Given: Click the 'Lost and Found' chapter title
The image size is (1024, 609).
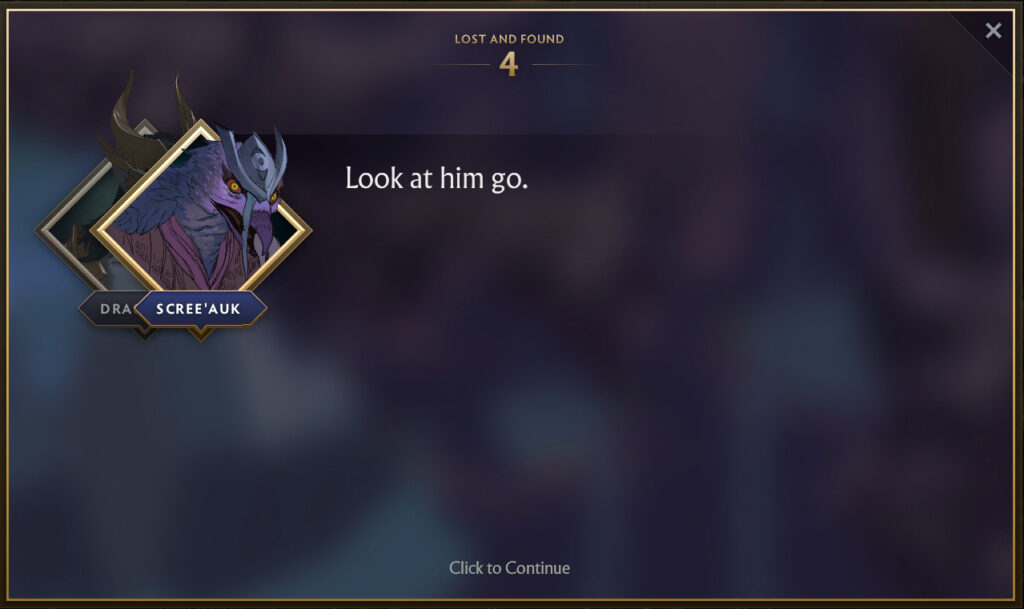Looking at the screenshot, I should (x=509, y=39).
